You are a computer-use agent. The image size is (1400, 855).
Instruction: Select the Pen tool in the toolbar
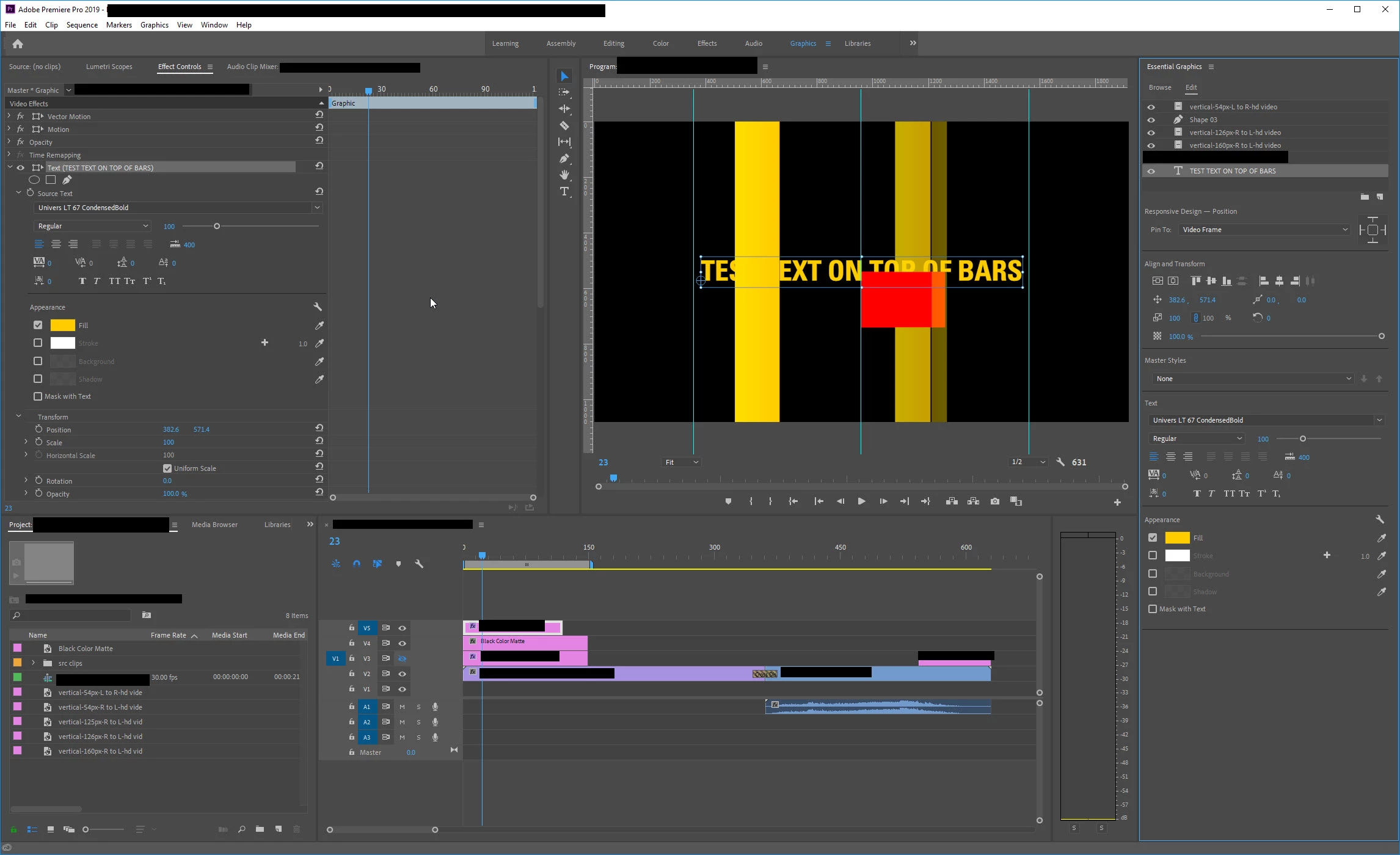coord(564,159)
